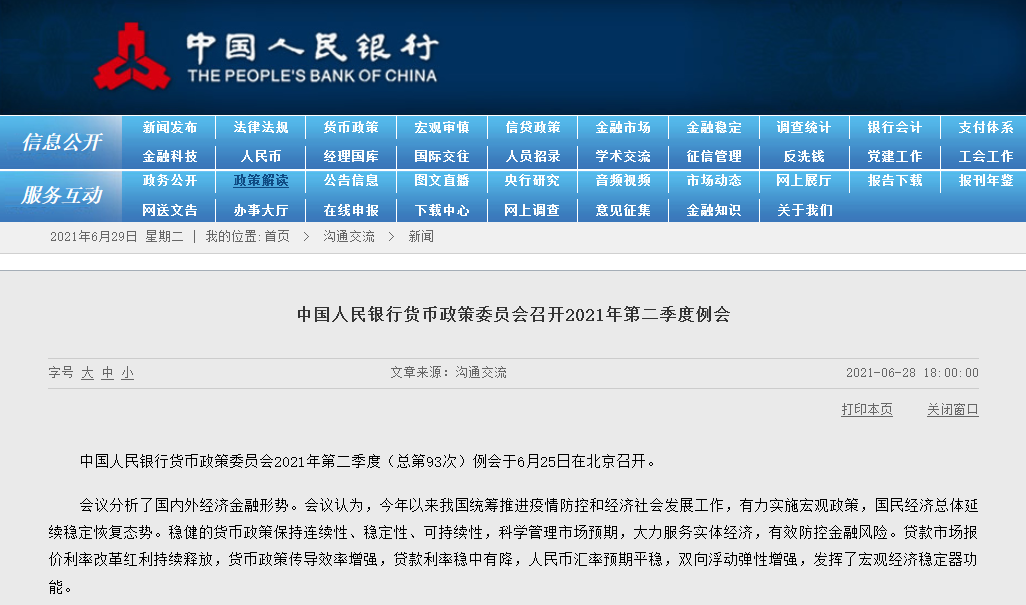The height and width of the screenshot is (605, 1026).
Task: Select 市场动态 link
Action: click(714, 181)
